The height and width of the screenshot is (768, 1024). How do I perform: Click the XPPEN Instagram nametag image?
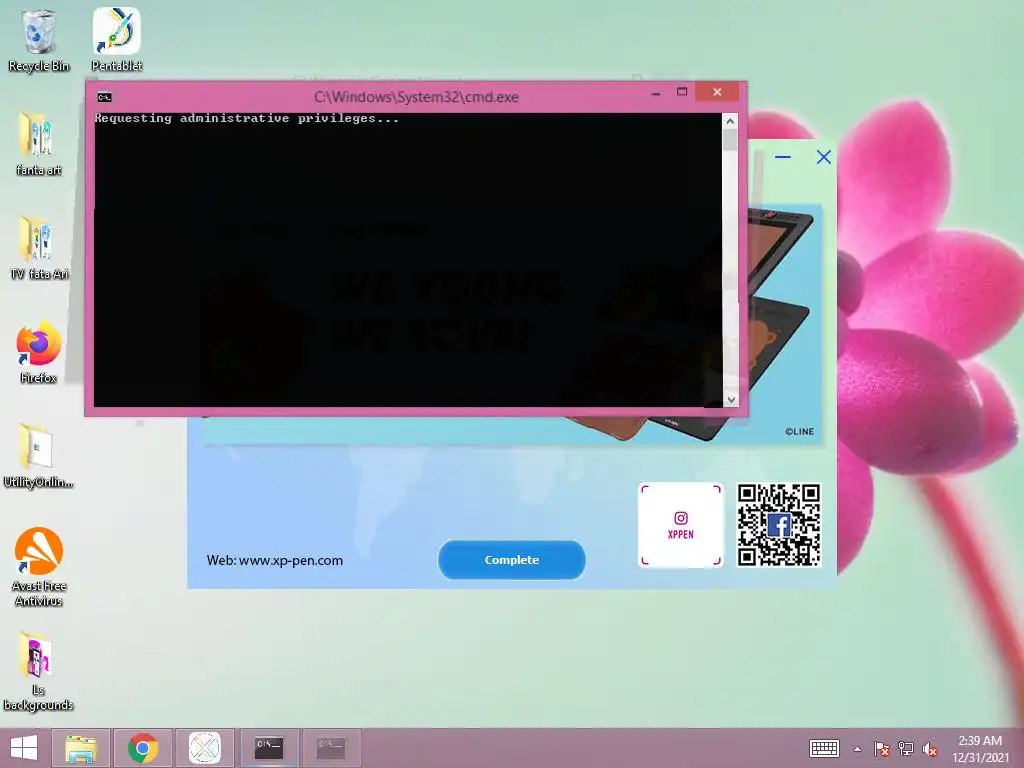point(680,524)
